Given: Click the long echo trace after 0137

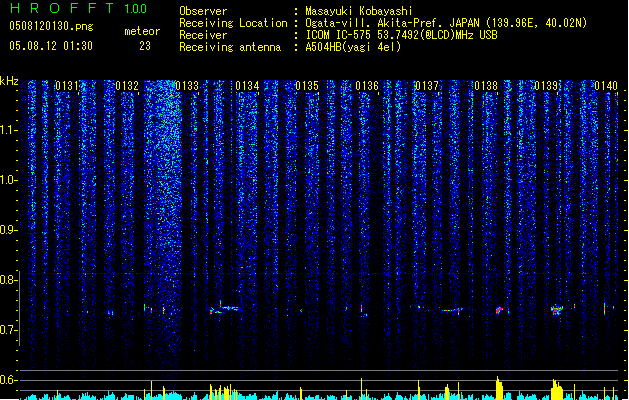Looking at the screenshot, I should (452, 310).
